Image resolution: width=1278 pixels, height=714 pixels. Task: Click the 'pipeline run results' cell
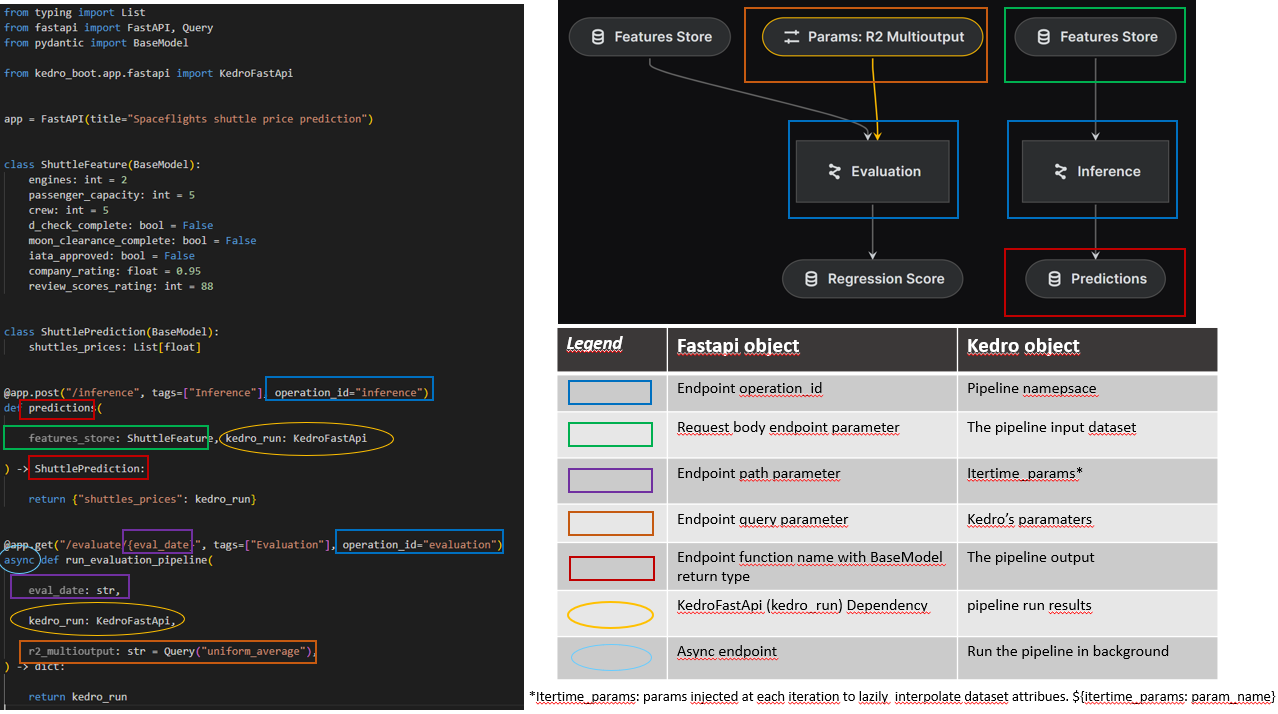coord(1087,613)
